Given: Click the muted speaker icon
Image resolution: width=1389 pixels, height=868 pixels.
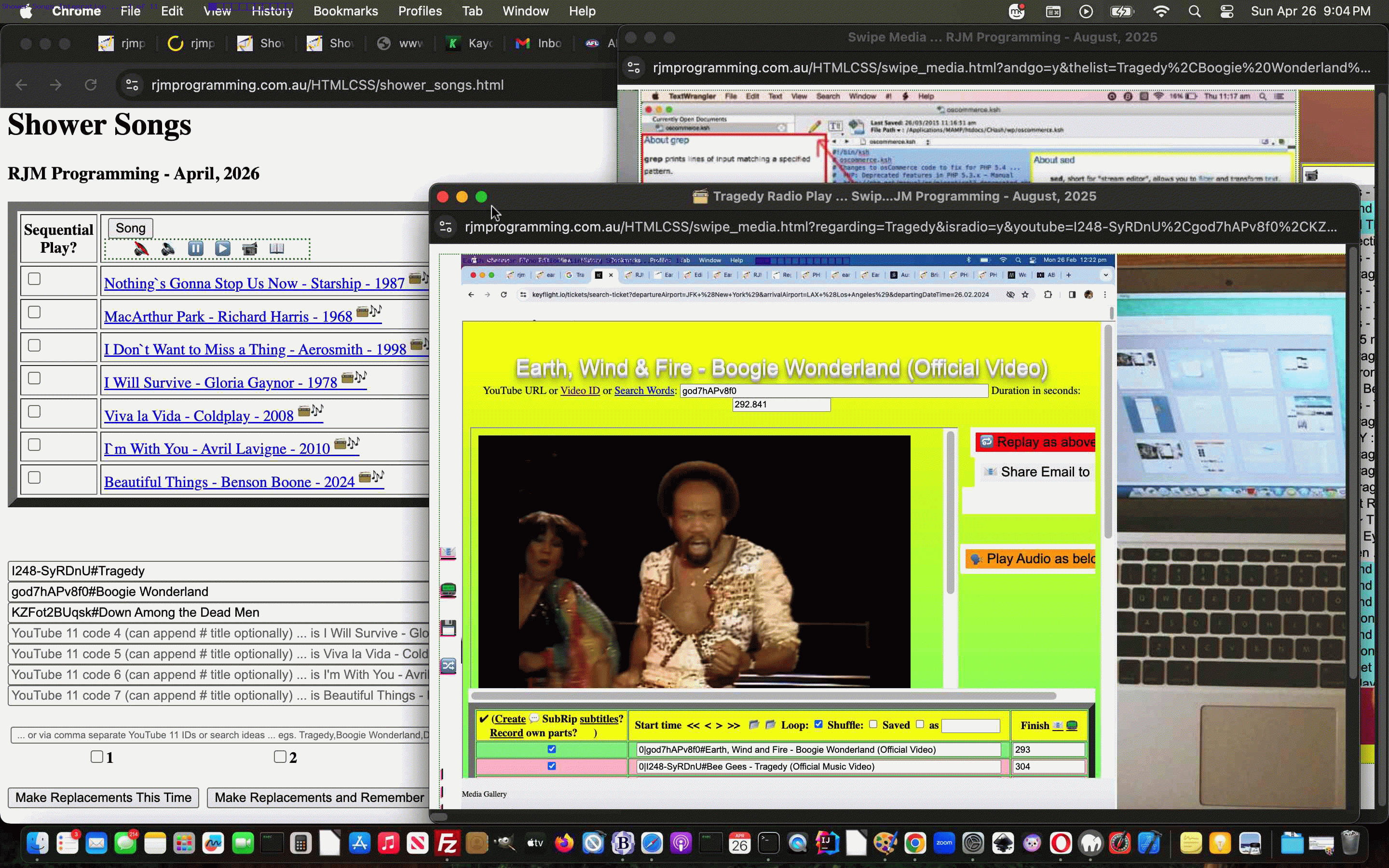Looking at the screenshot, I should tap(141, 248).
